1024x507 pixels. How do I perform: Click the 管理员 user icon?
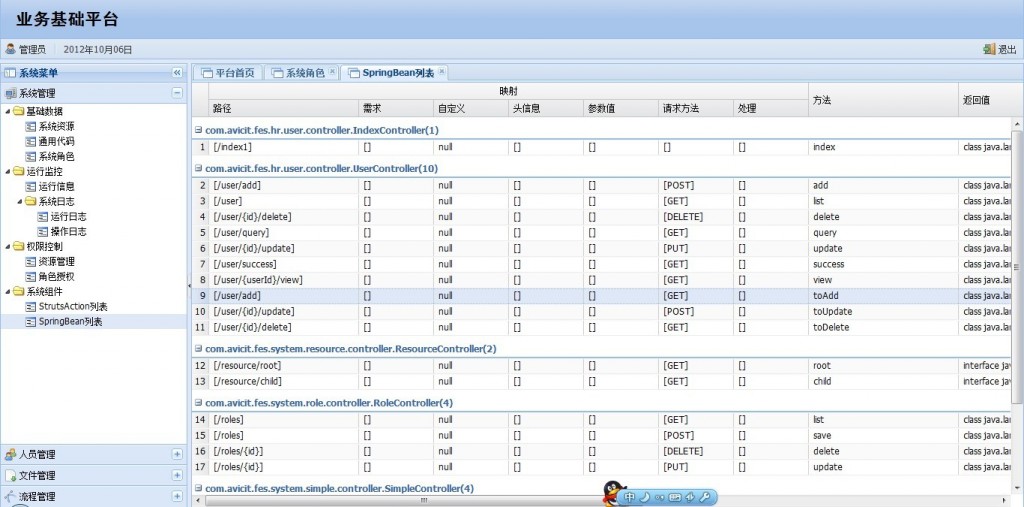tap(10, 49)
